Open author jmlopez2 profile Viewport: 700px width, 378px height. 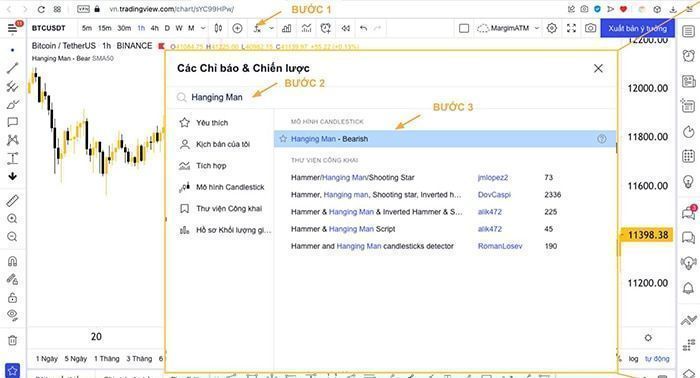493,178
